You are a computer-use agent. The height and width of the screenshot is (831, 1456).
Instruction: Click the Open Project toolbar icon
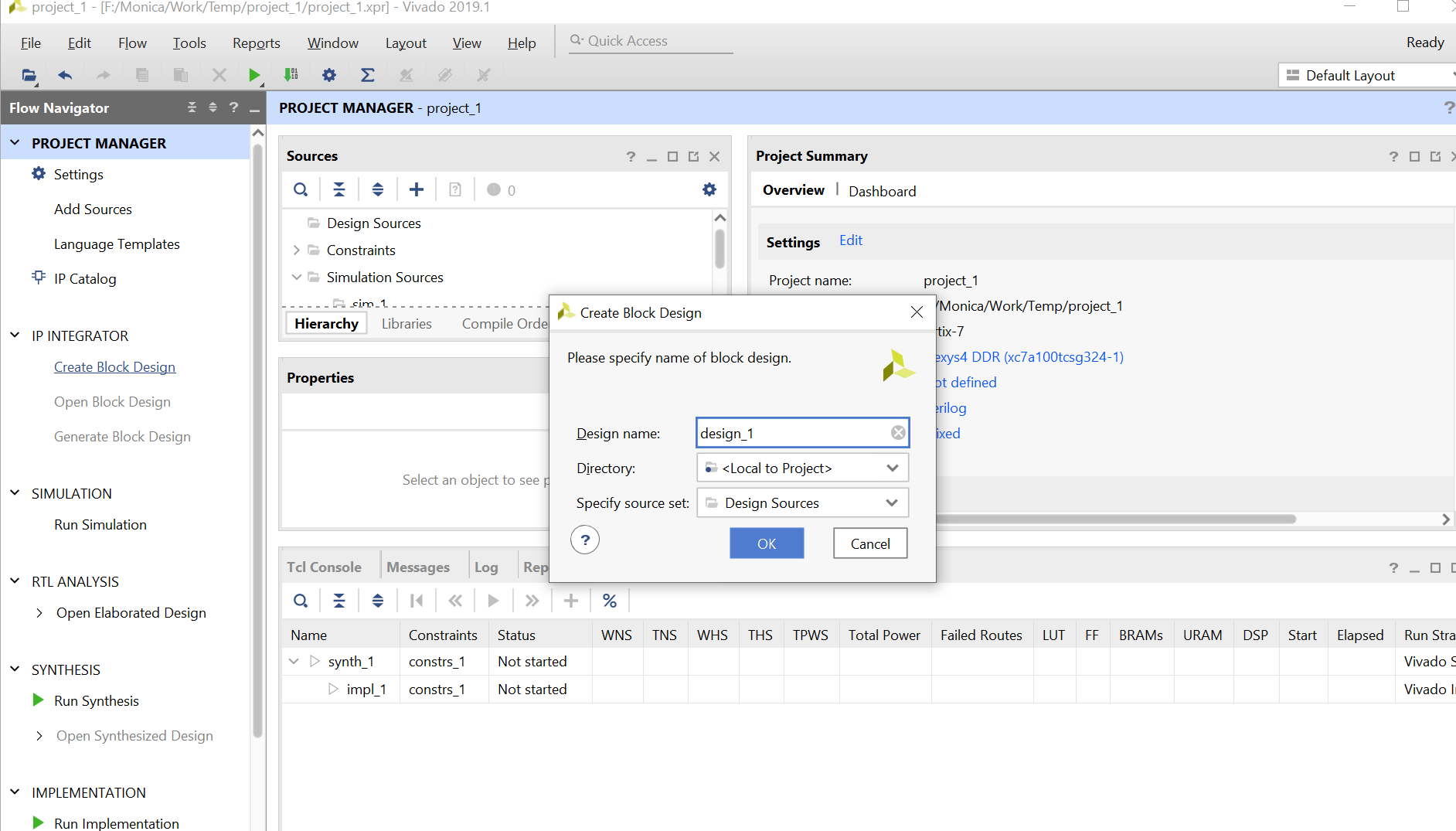click(x=29, y=75)
